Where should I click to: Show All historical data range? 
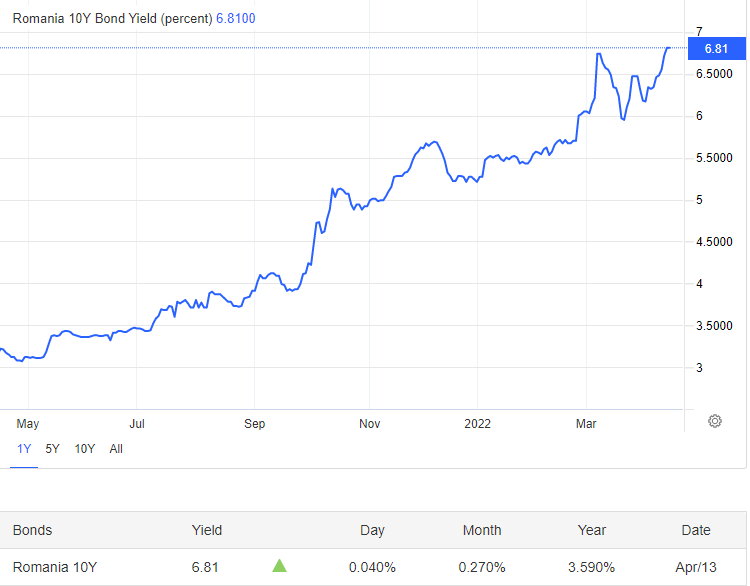(116, 449)
